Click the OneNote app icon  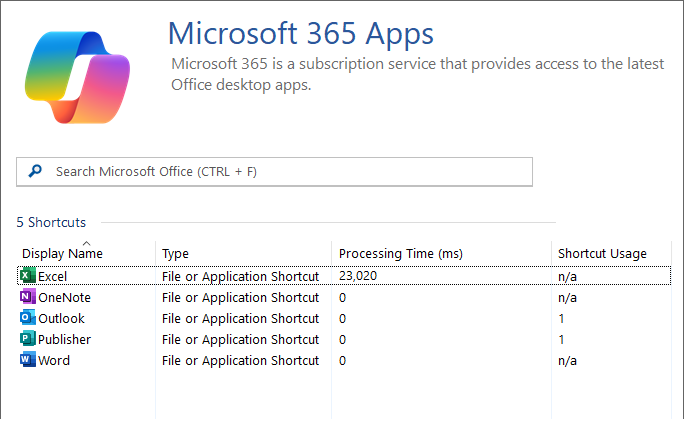28,297
